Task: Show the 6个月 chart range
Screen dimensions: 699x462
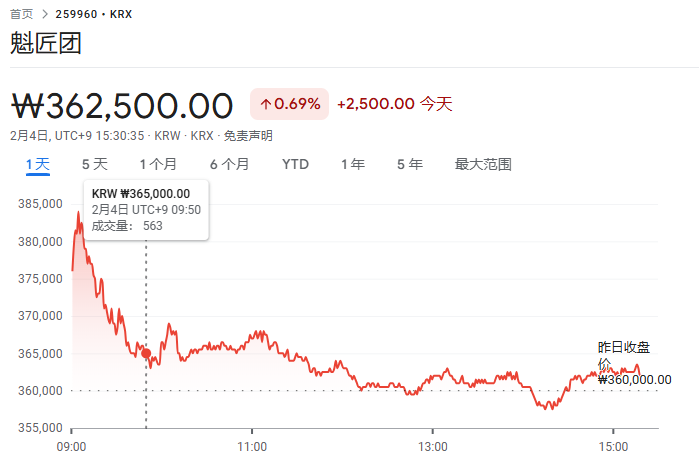Action: click(230, 165)
